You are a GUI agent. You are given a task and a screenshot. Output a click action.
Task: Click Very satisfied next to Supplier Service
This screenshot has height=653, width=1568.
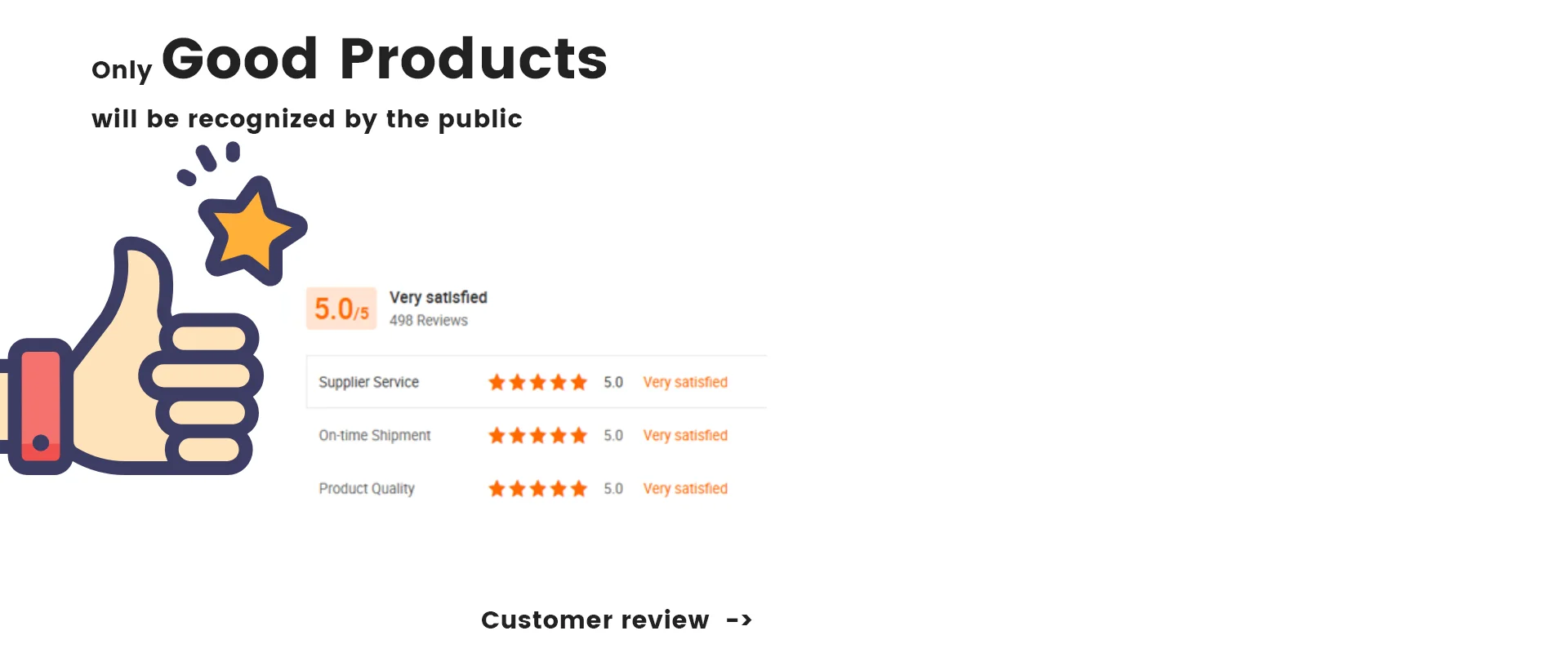coord(685,382)
